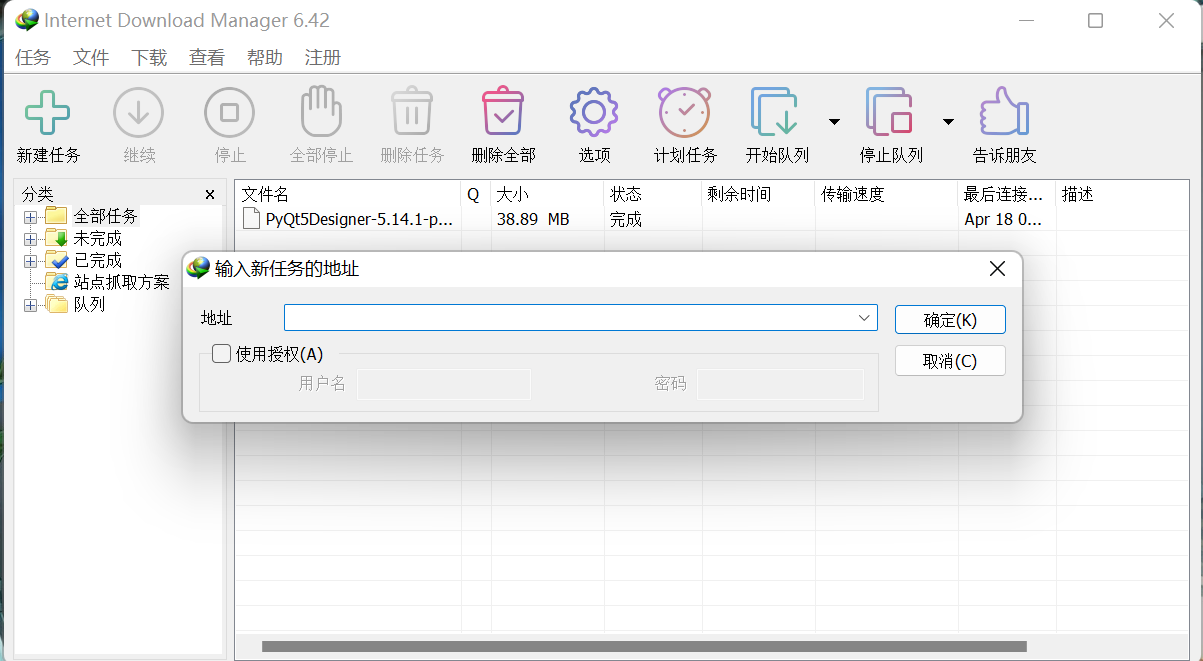Click the file icon of PyQt5Designer download

pyautogui.click(x=251, y=219)
